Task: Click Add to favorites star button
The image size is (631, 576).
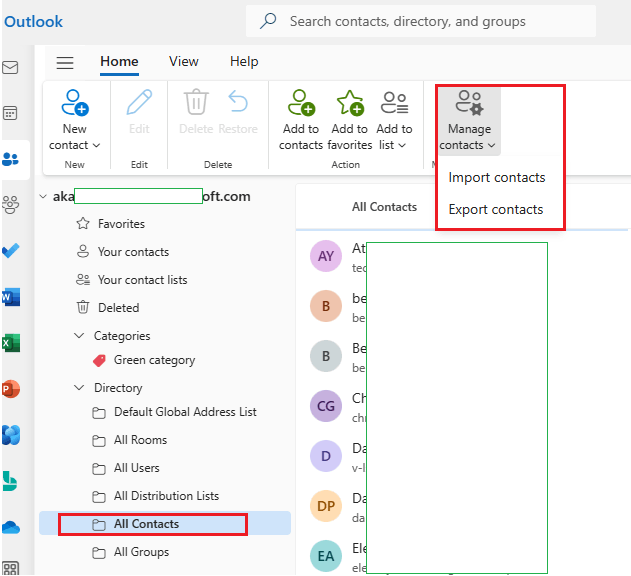Action: coord(350,120)
